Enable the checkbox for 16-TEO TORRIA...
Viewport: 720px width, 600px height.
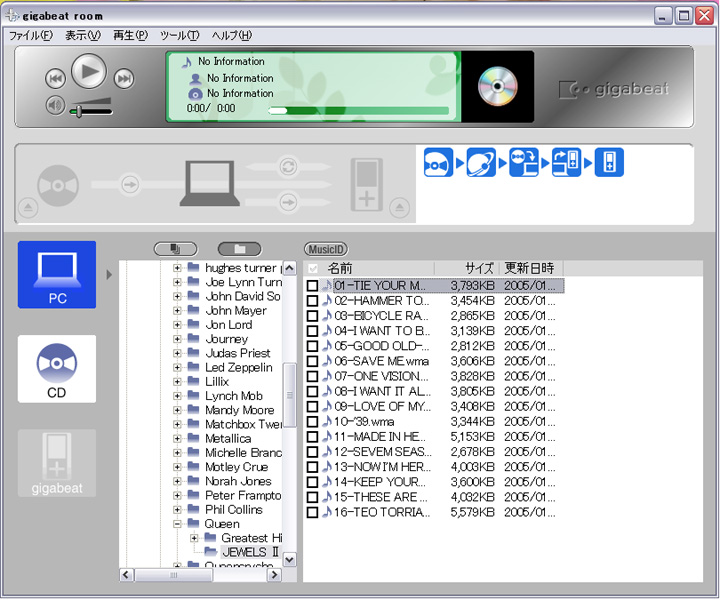pos(313,512)
